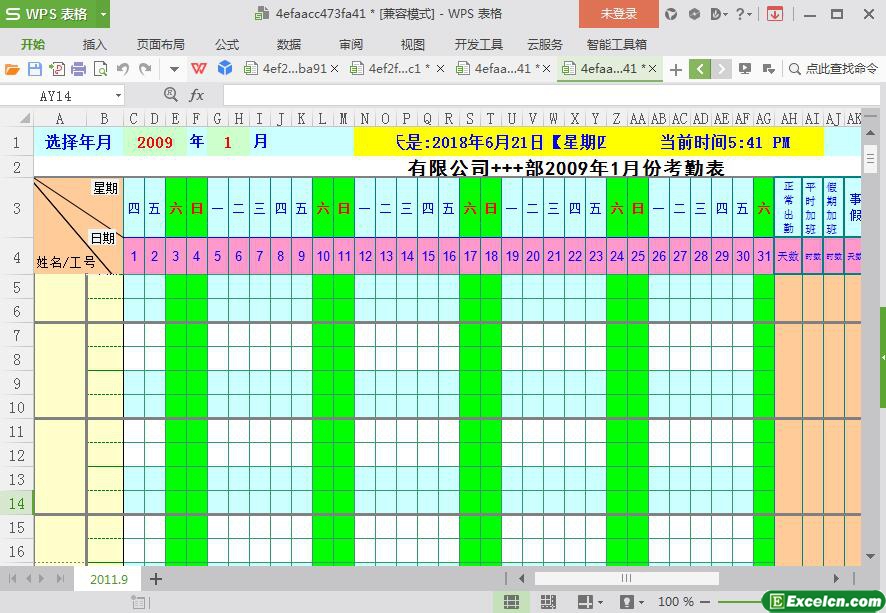Open a new document tab with plus

point(676,69)
